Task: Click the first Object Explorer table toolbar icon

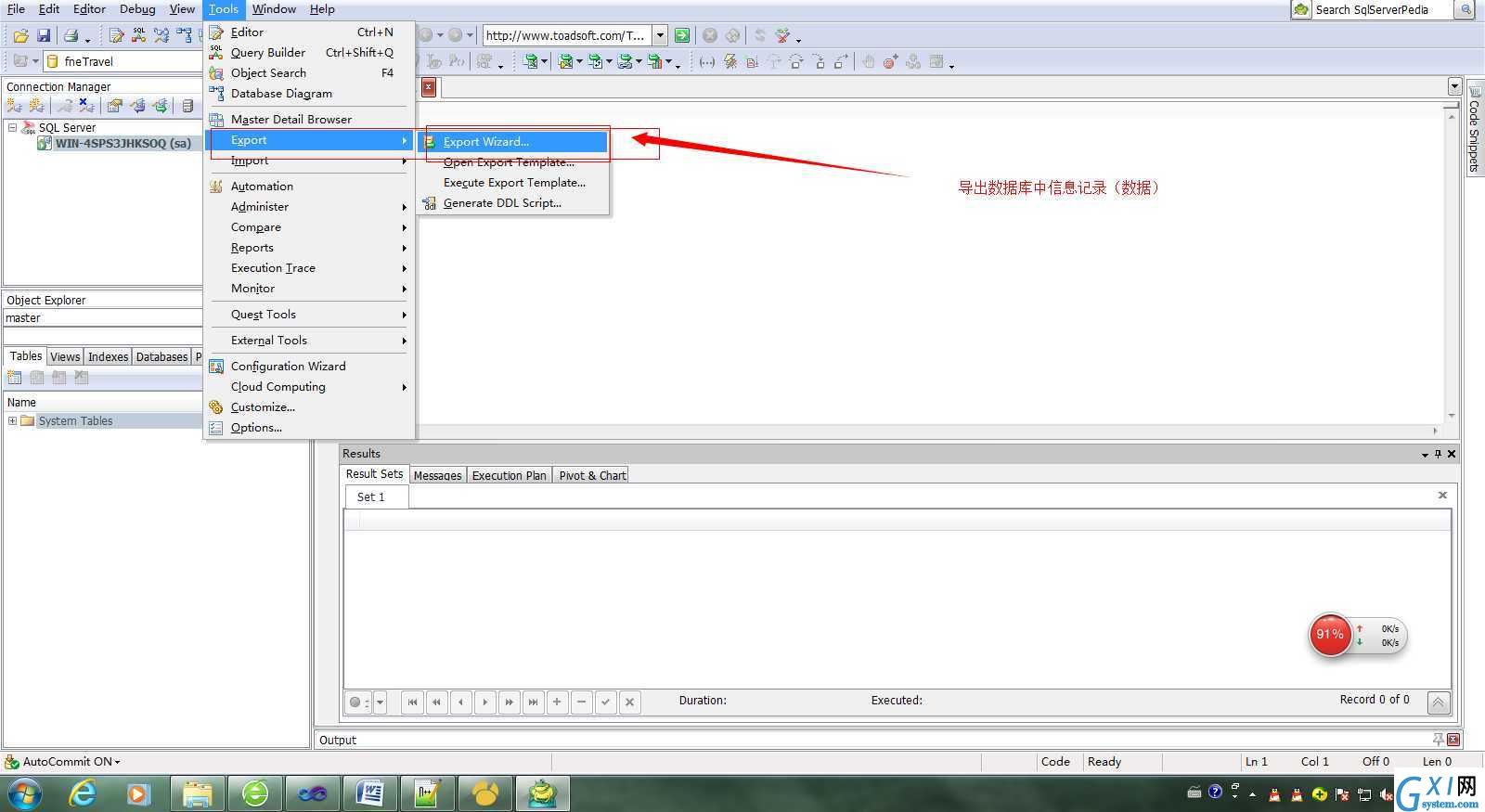Action: tap(14, 378)
